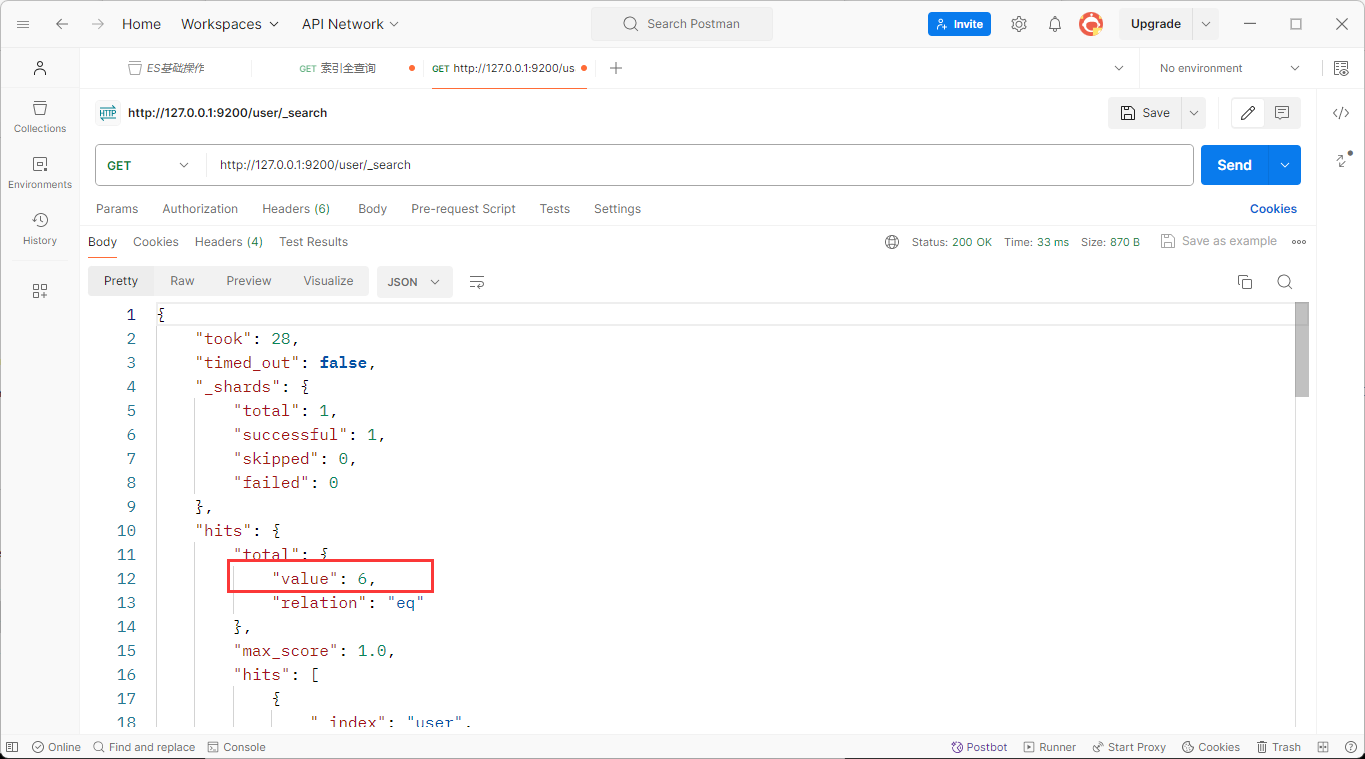This screenshot has width=1365, height=759.
Task: Open the right sidebar info icon
Action: click(1341, 159)
